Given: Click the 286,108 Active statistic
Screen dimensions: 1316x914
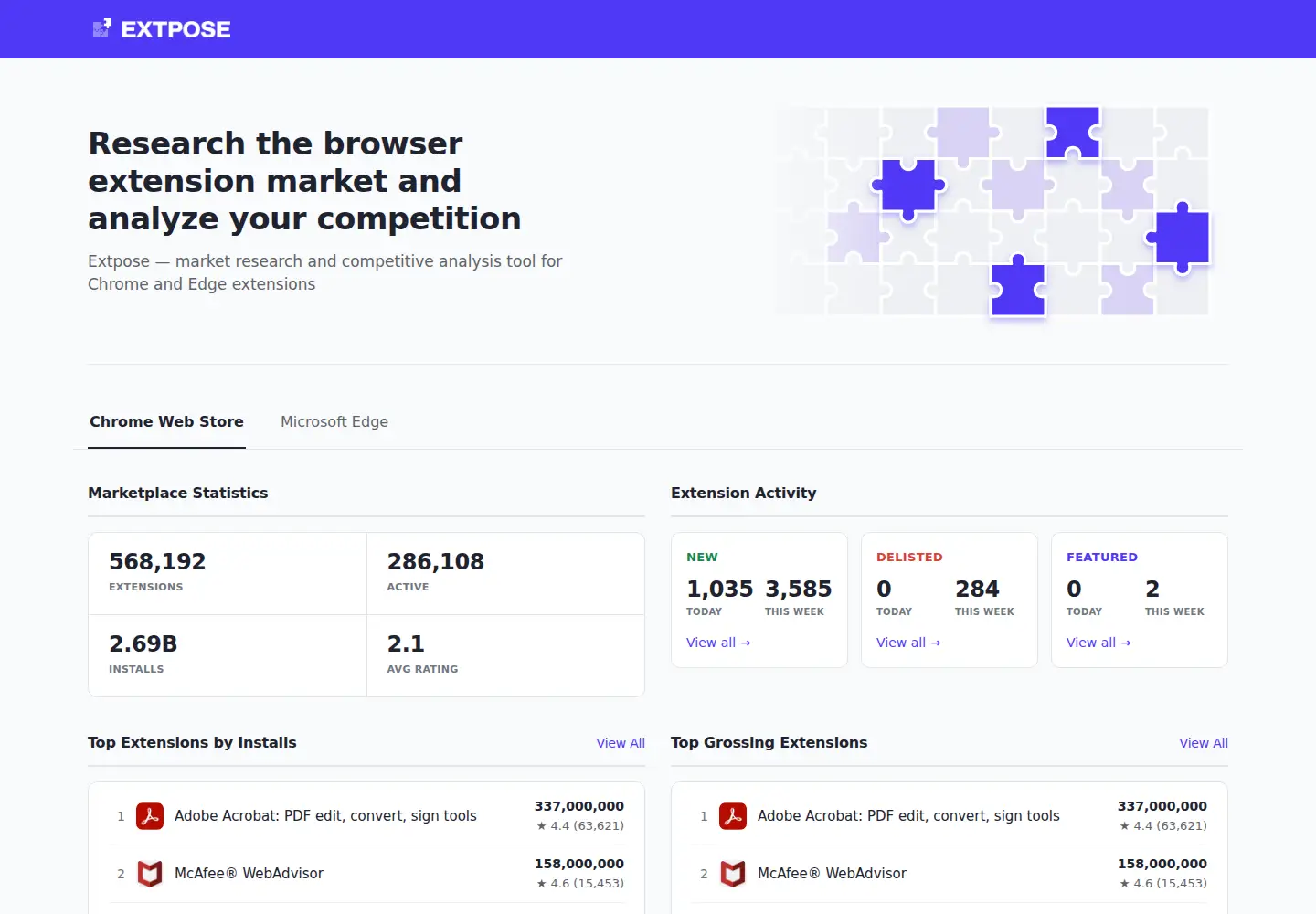Looking at the screenshot, I should coord(505,573).
